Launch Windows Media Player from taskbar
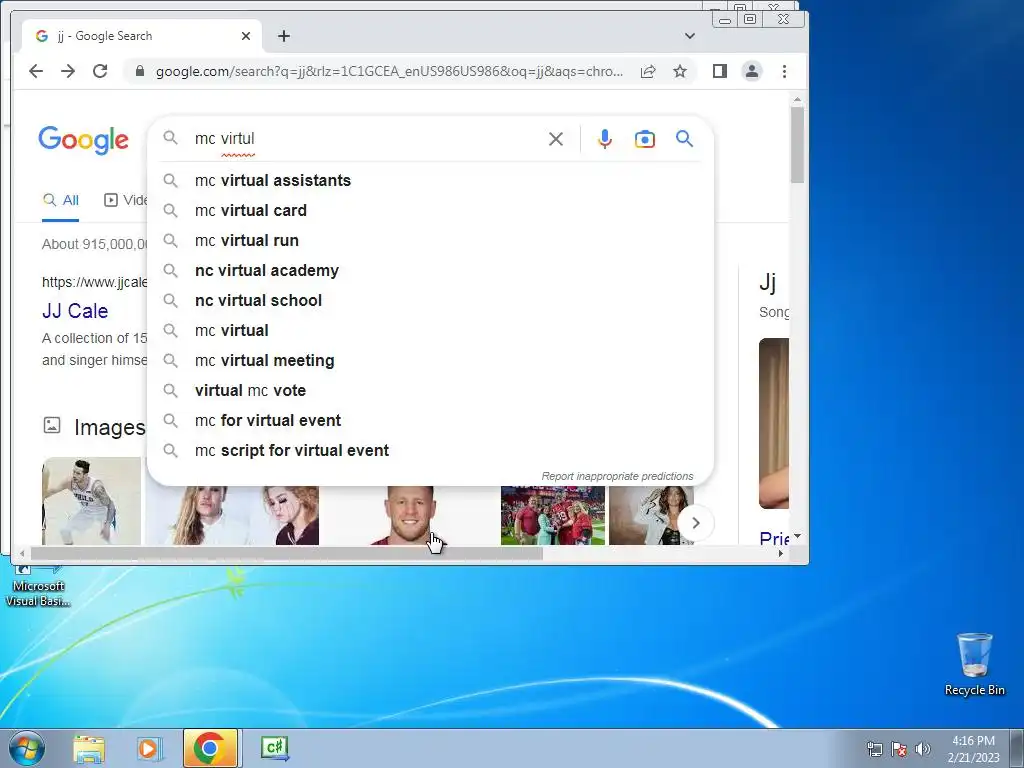Screen dimensions: 1024x768 pos(150,748)
